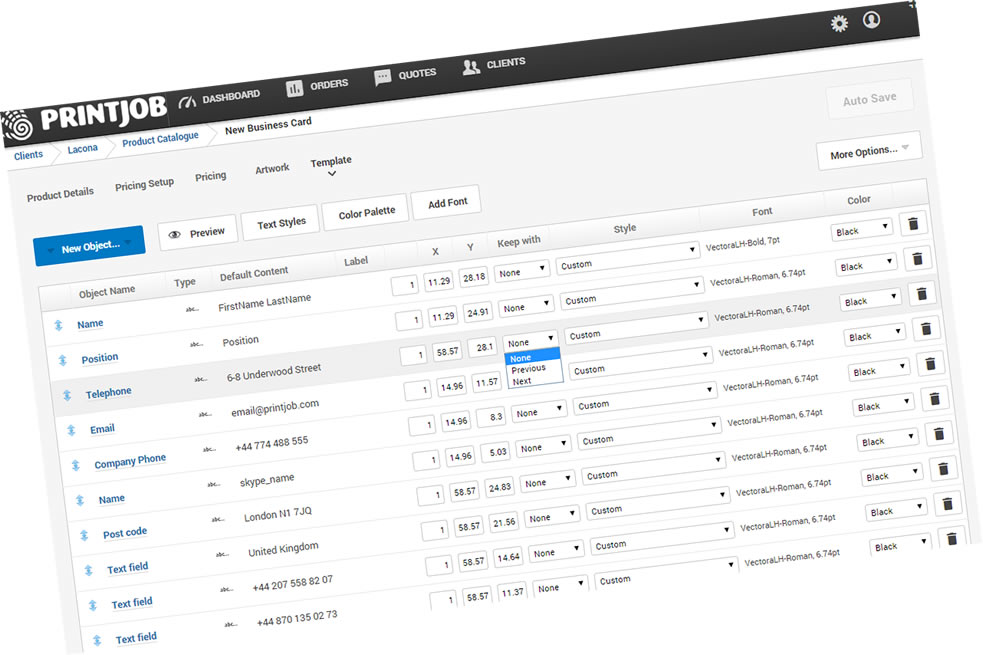Delete the Company Phone object row
Screen dimensions: 983x655
click(930, 363)
